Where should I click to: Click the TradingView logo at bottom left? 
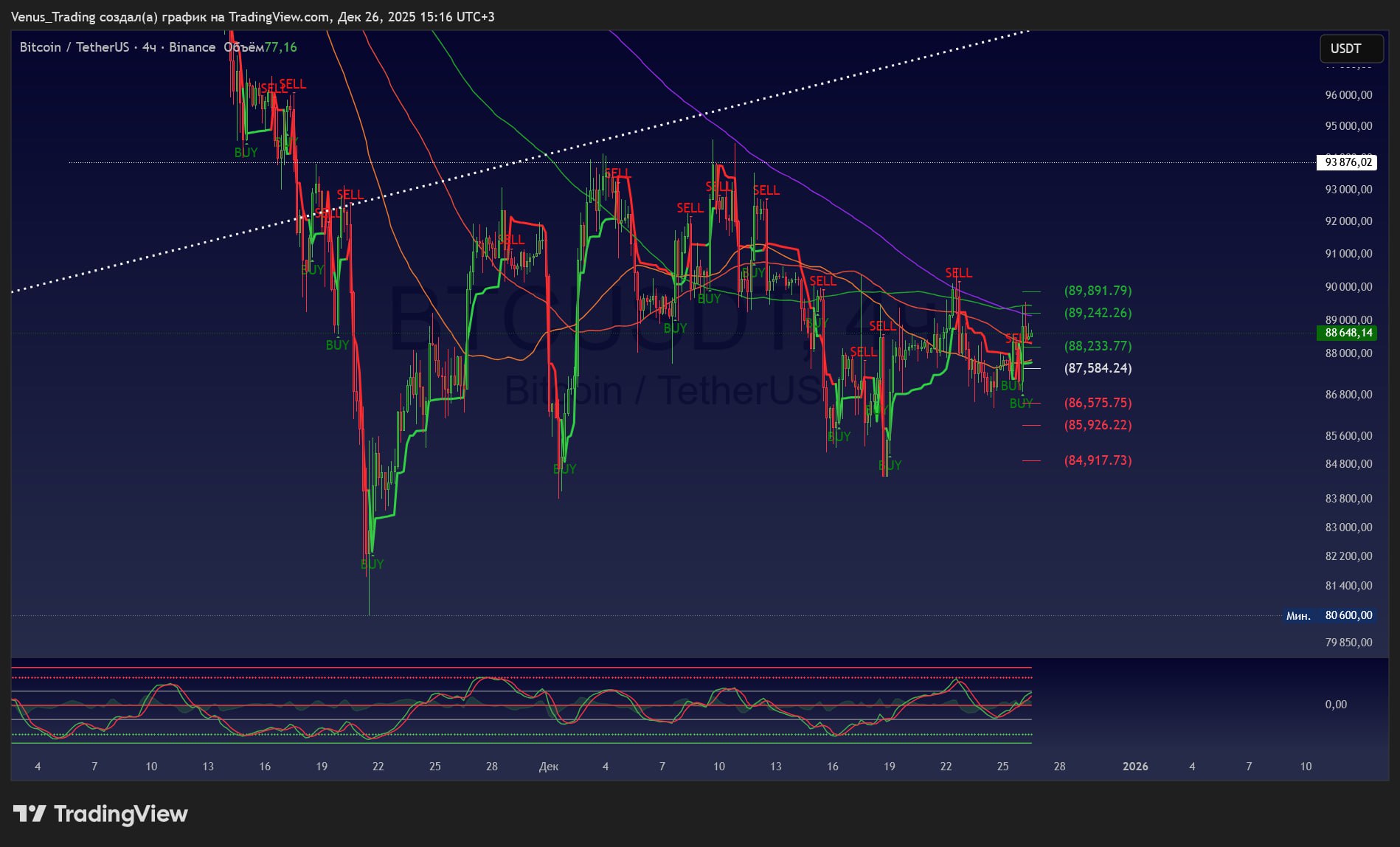click(100, 814)
